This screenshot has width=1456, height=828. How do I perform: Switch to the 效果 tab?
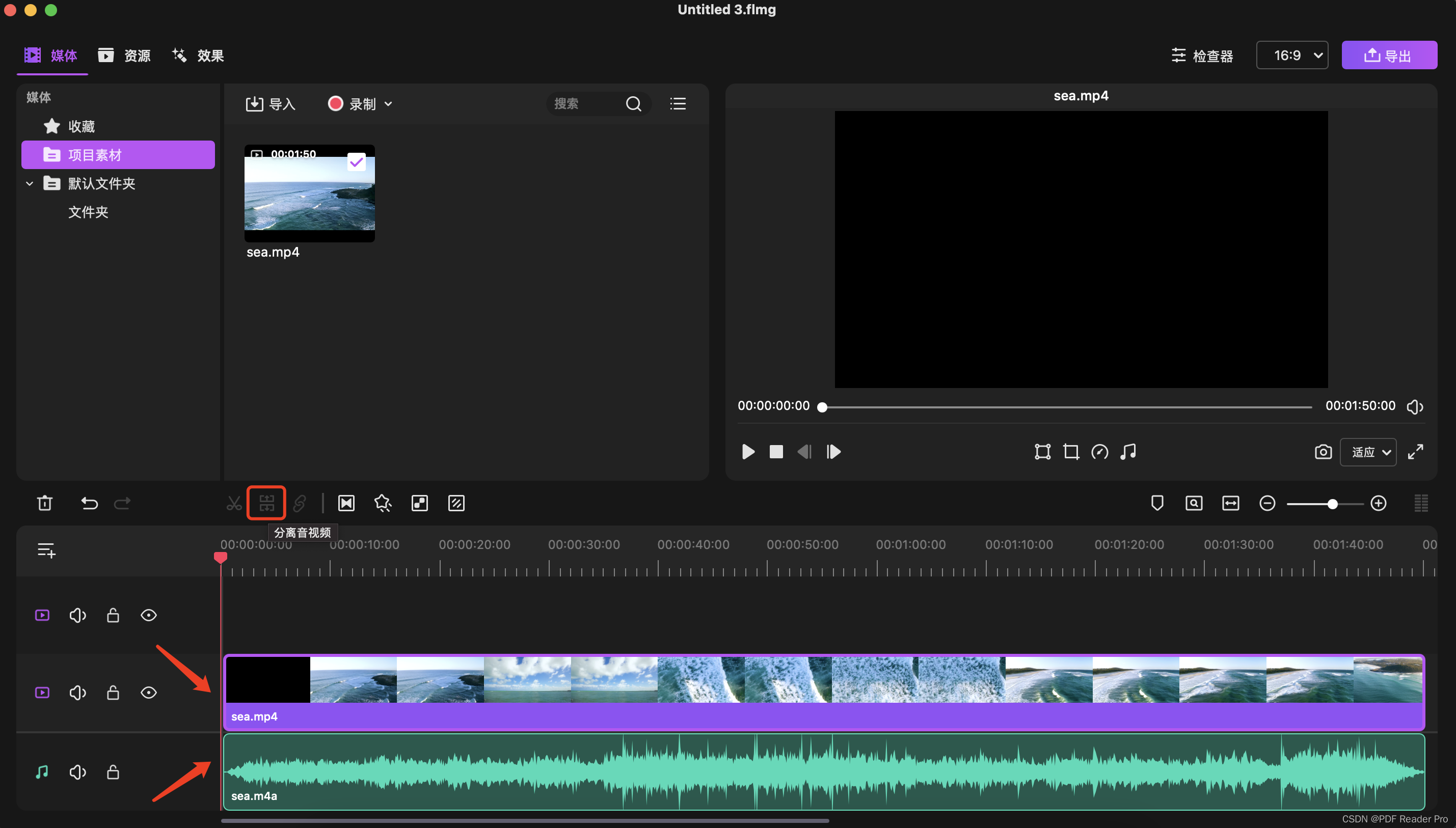[198, 55]
